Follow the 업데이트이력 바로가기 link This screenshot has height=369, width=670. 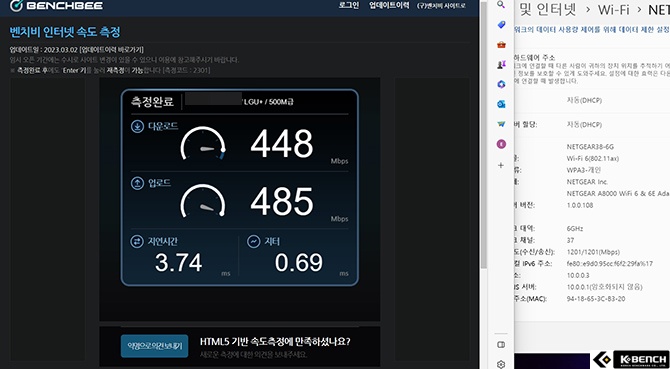click(112, 50)
